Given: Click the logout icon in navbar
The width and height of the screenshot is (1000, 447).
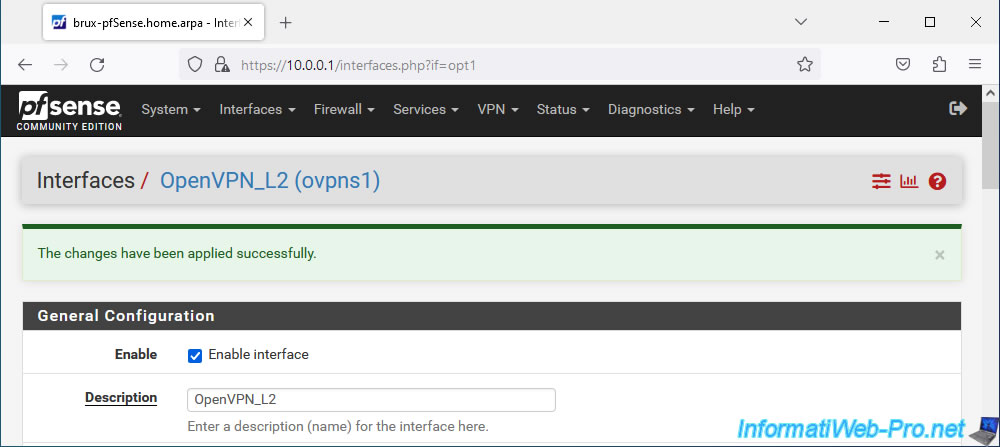Looking at the screenshot, I should [x=958, y=109].
